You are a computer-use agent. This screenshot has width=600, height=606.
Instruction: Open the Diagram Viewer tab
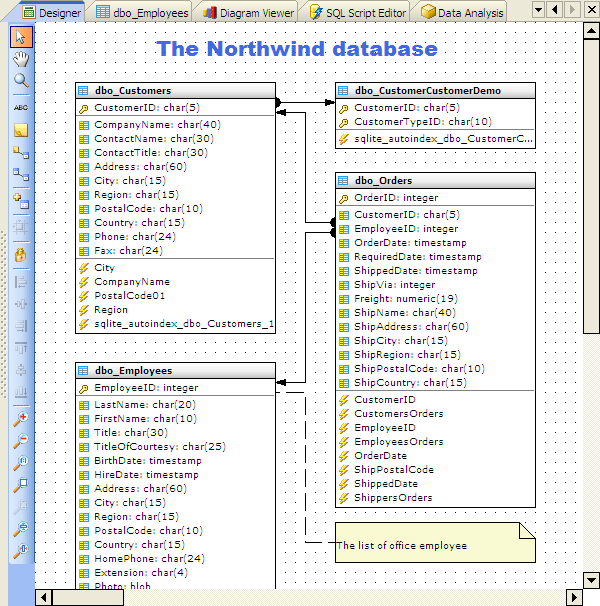pos(249,13)
